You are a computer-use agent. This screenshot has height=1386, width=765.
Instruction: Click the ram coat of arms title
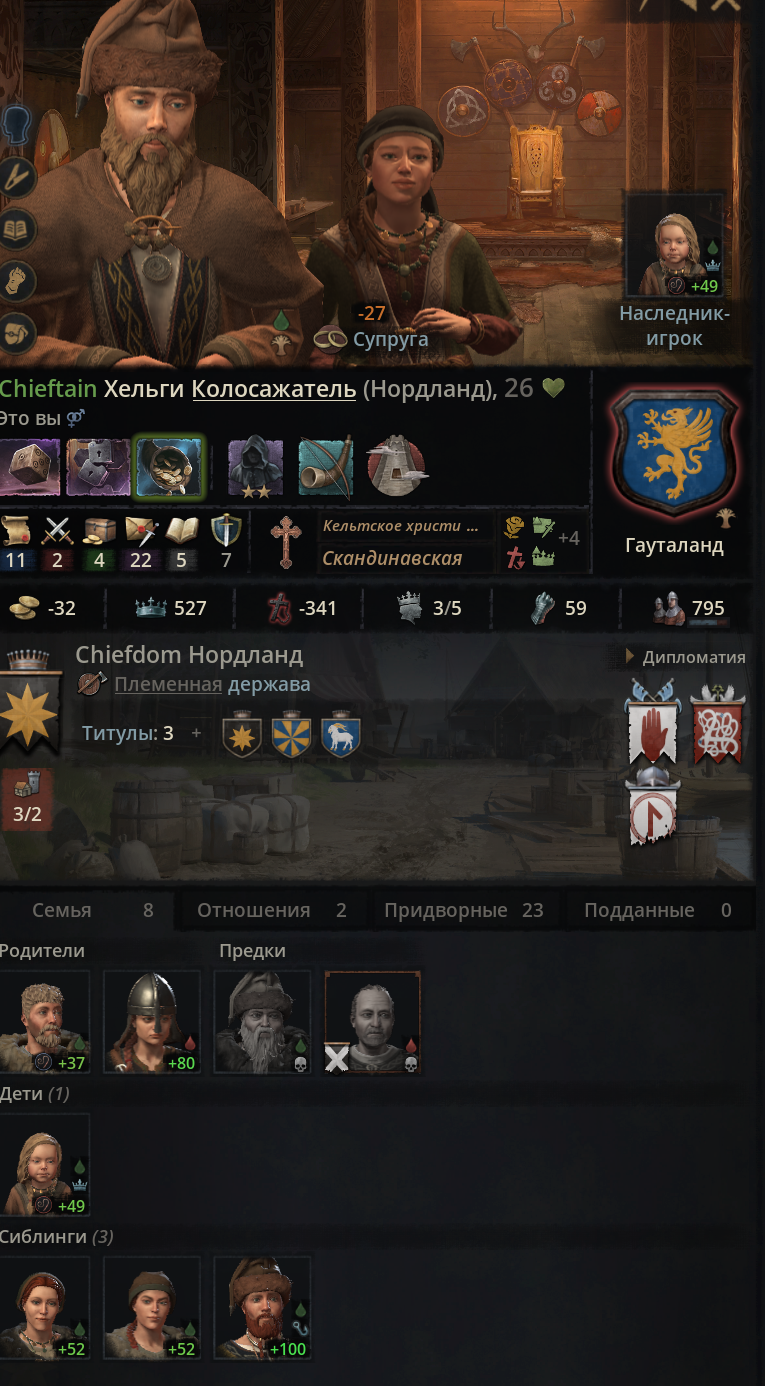341,735
